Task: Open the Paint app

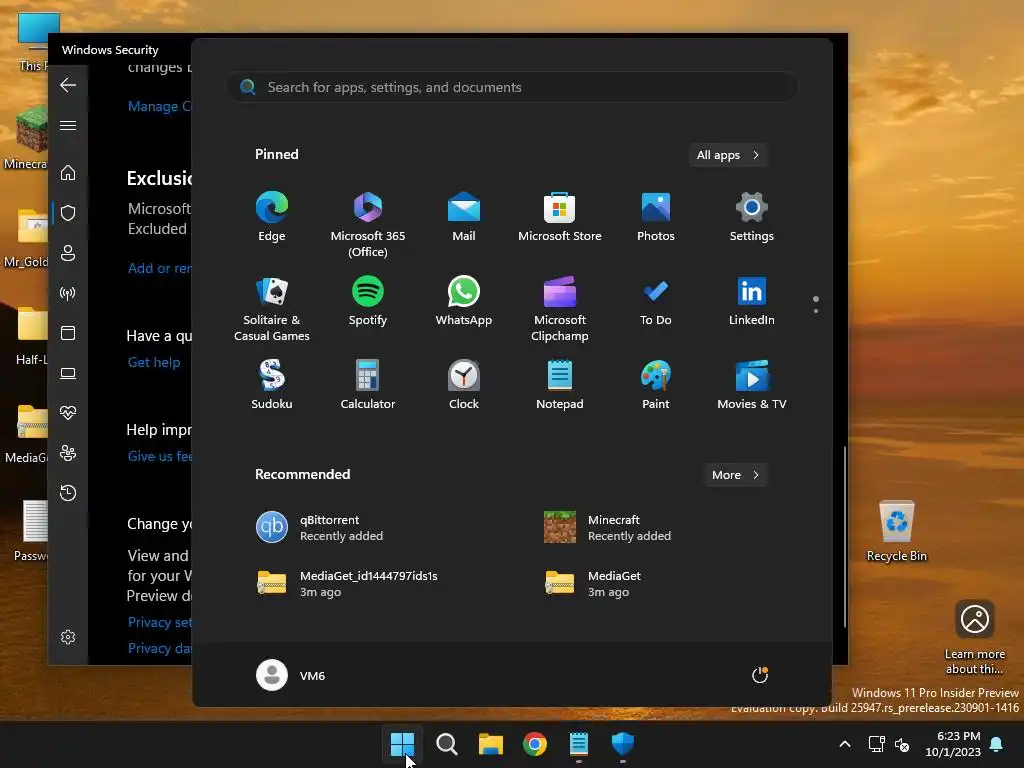Action: [x=656, y=385]
